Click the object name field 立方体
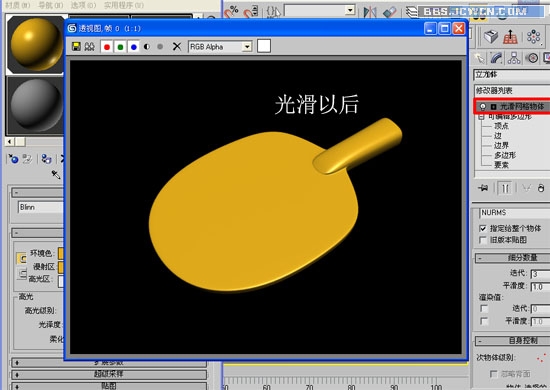Screen dimensions: 550x390 click(x=512, y=74)
